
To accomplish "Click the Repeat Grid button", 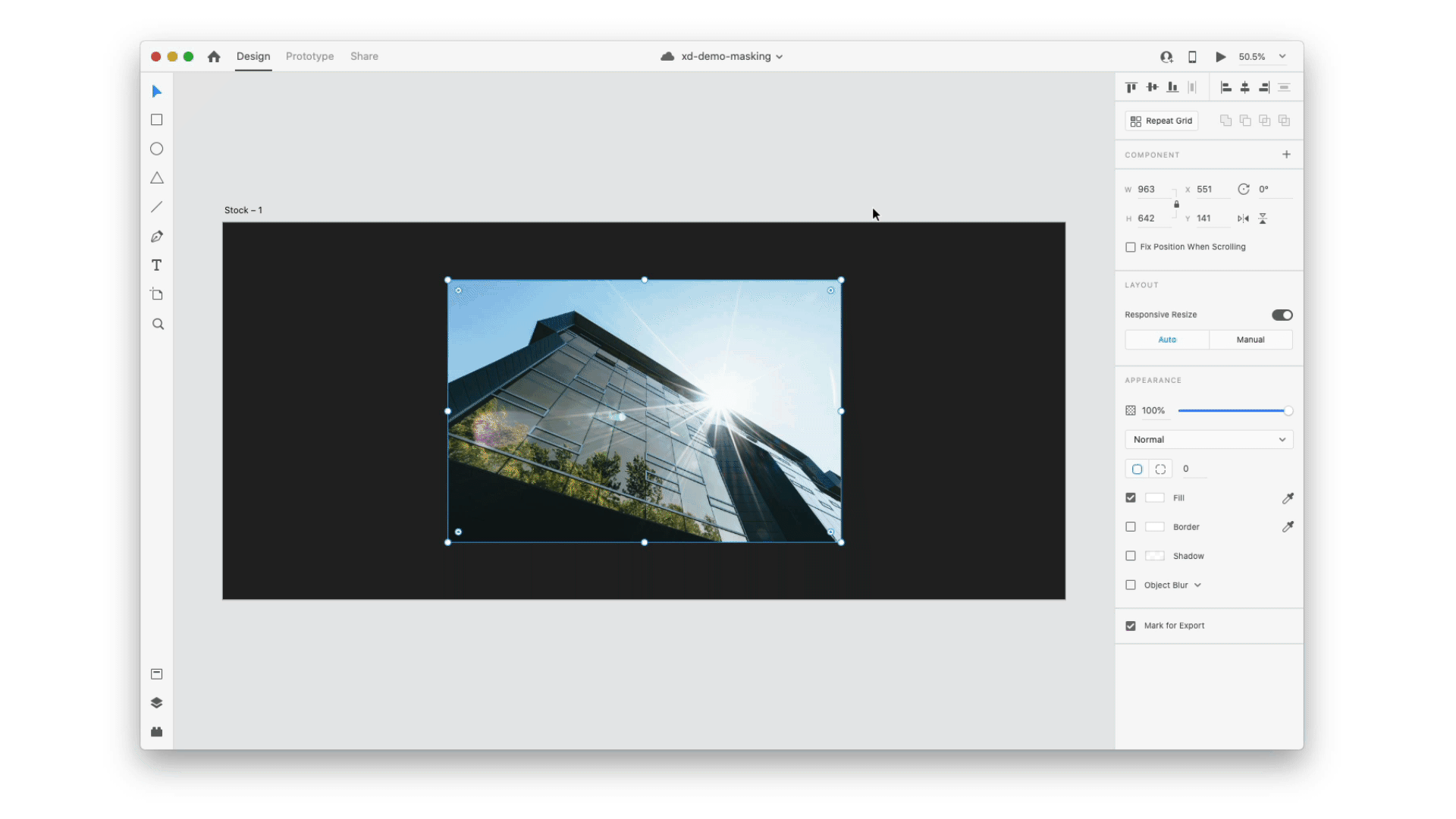I will point(1162,120).
